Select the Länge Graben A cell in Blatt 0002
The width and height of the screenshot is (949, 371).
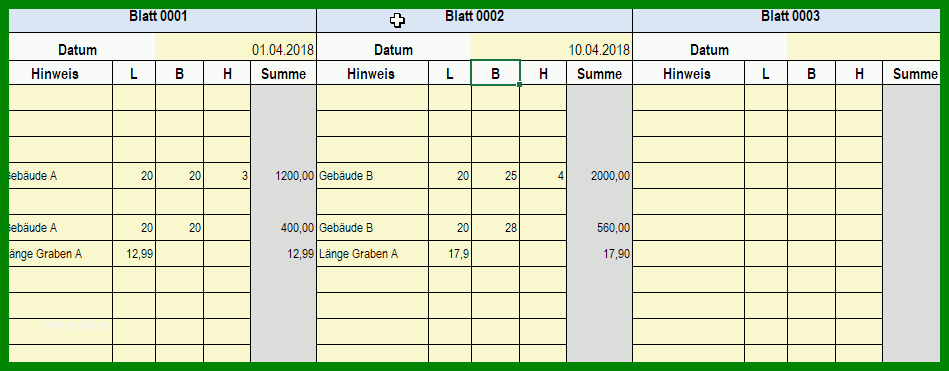373,254
